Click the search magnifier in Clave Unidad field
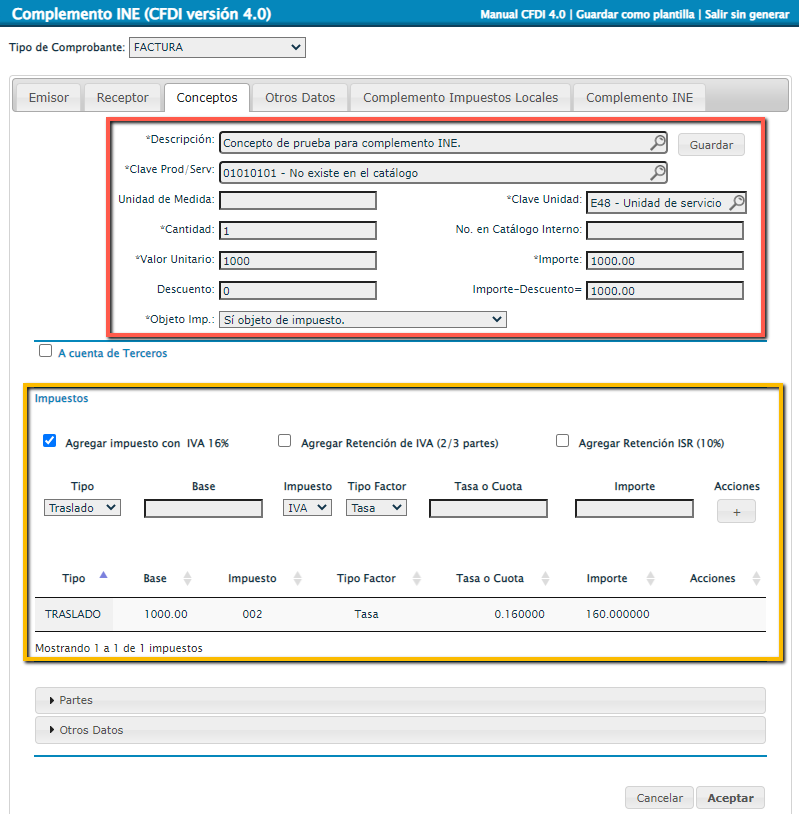799x814 pixels. click(x=737, y=202)
